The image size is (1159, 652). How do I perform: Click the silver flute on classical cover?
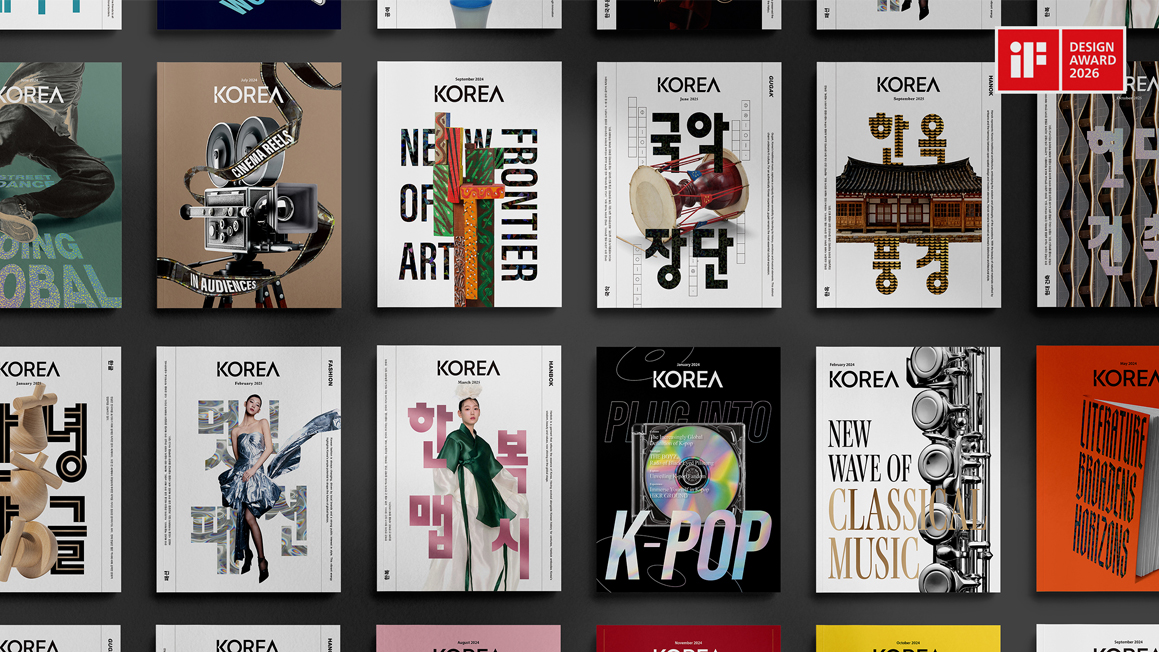pyautogui.click(x=950, y=469)
